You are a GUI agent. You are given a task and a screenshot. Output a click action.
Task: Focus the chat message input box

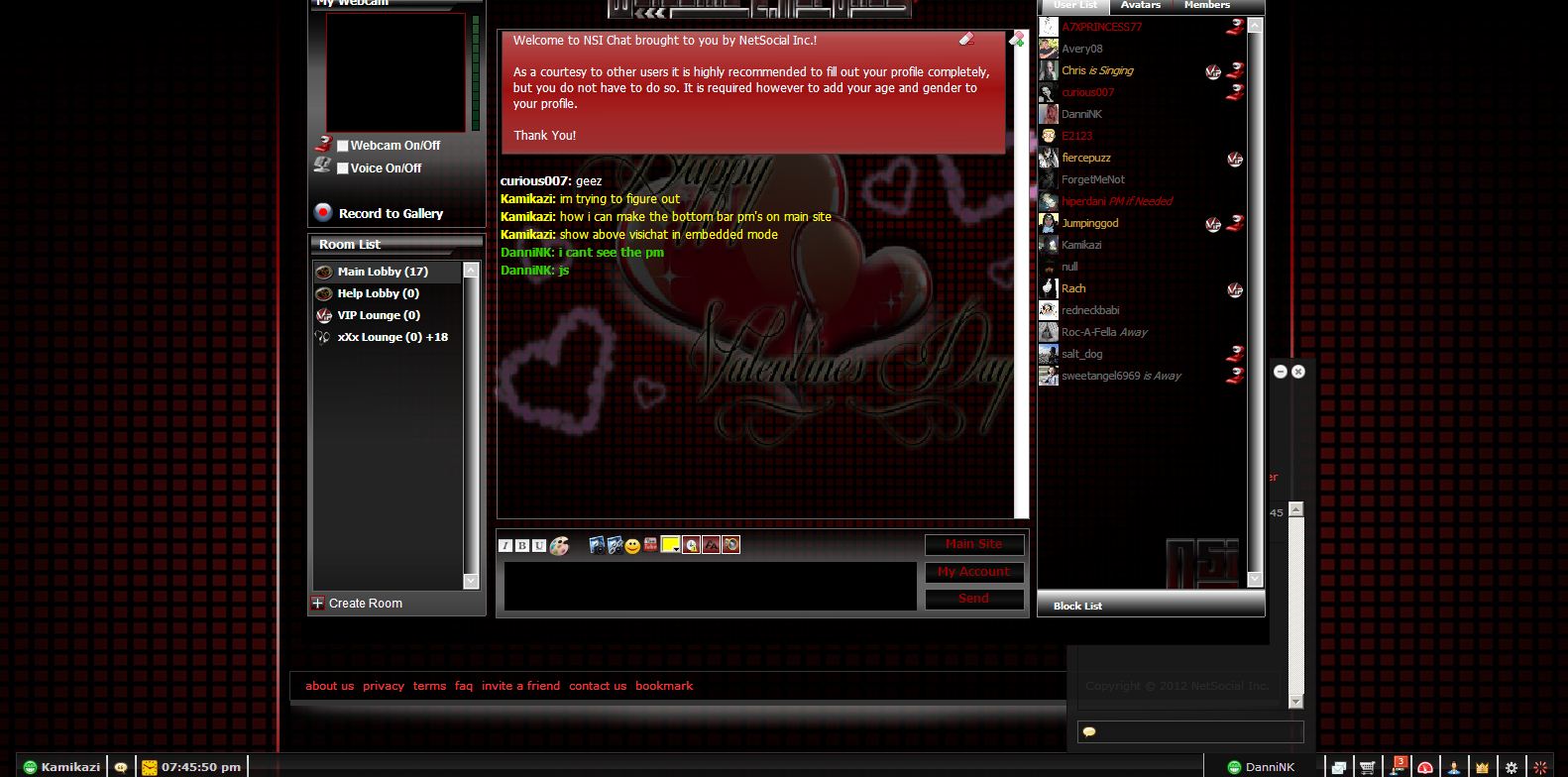click(711, 586)
